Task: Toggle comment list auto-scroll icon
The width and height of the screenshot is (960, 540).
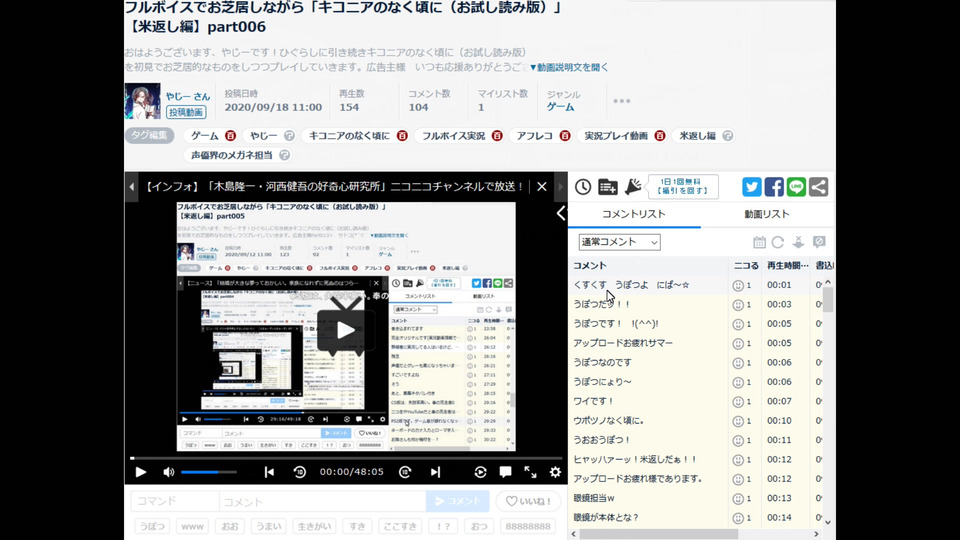Action: coord(798,242)
